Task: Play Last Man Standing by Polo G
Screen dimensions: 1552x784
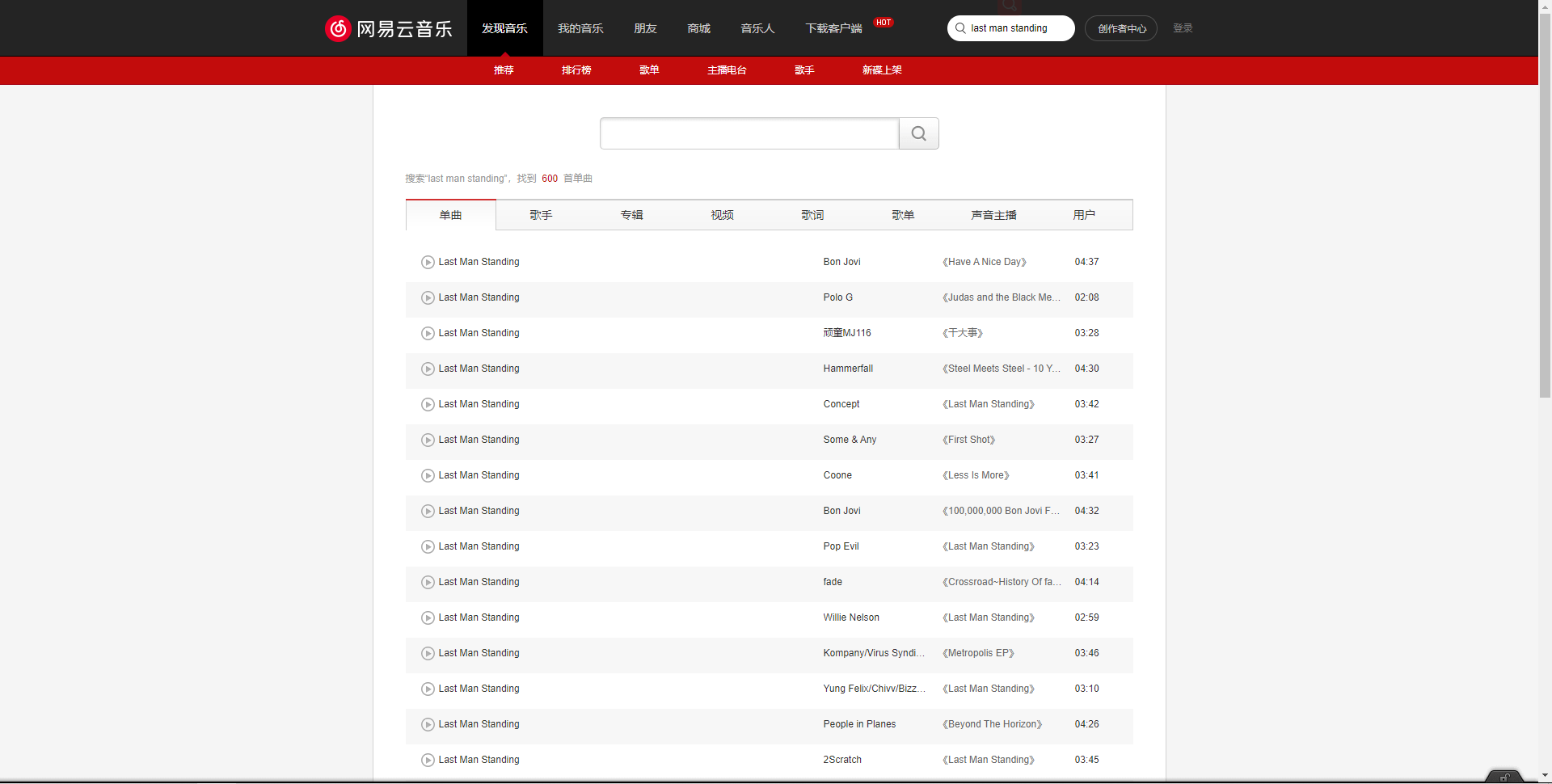Action: coord(428,297)
